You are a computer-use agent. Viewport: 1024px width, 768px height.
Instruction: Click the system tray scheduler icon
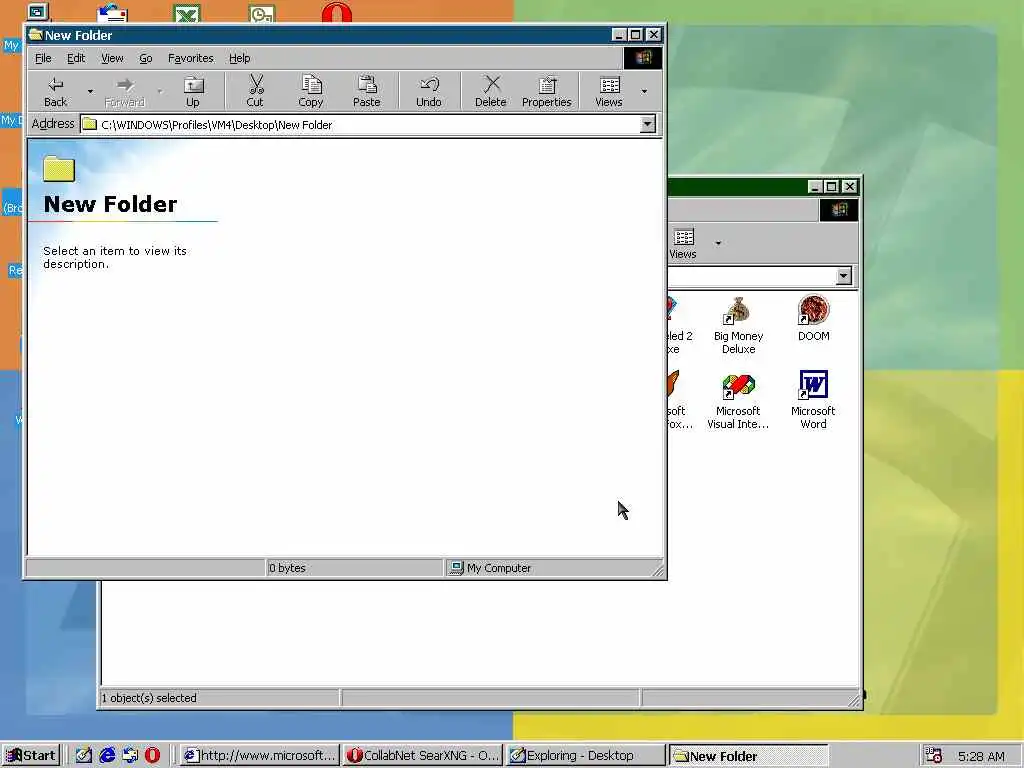coord(934,756)
